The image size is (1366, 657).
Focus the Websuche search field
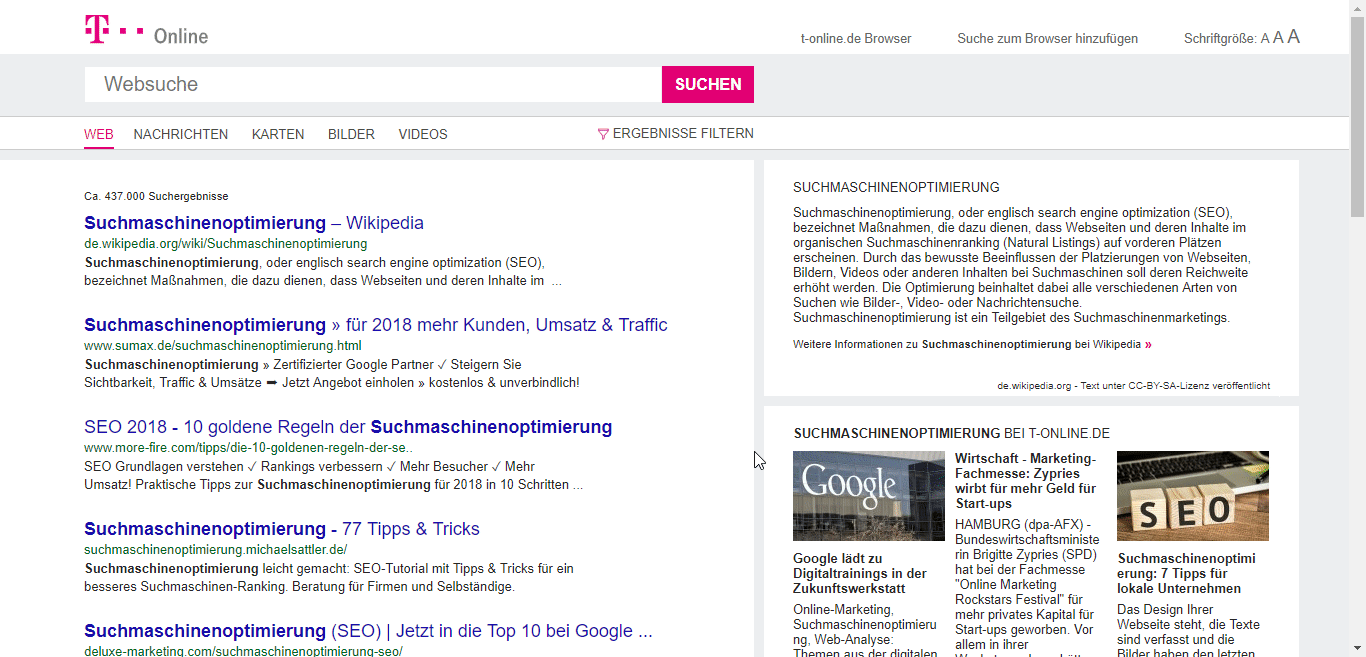pos(373,84)
